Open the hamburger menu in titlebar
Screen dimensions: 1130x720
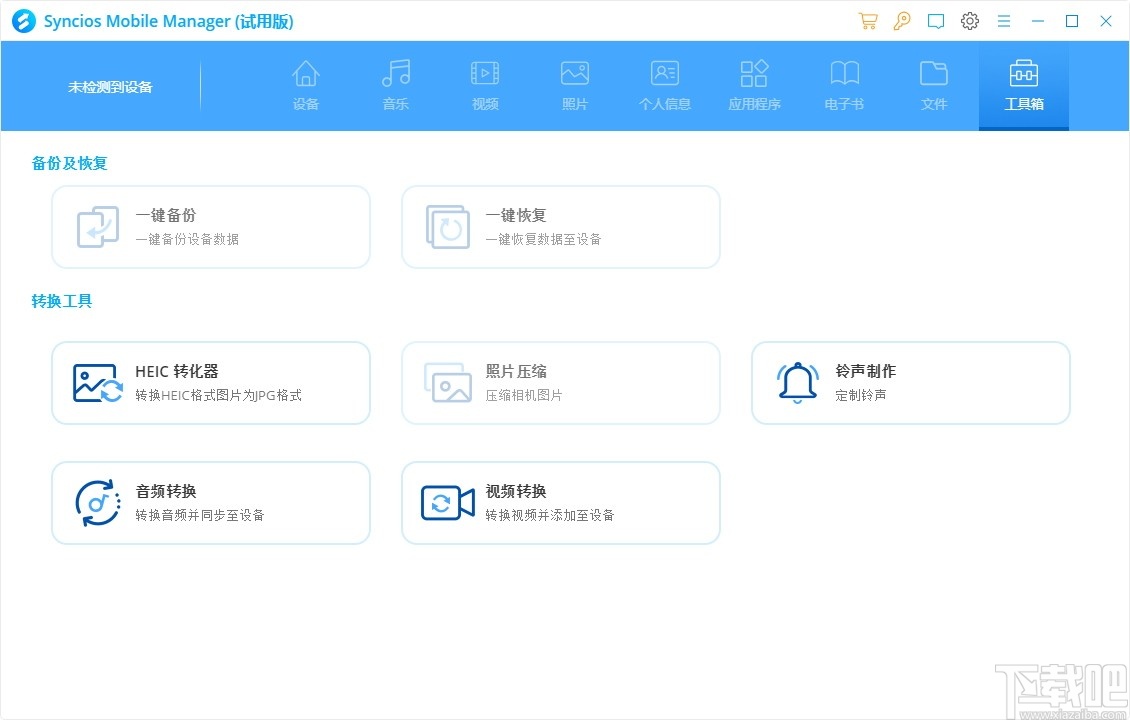coord(1003,20)
